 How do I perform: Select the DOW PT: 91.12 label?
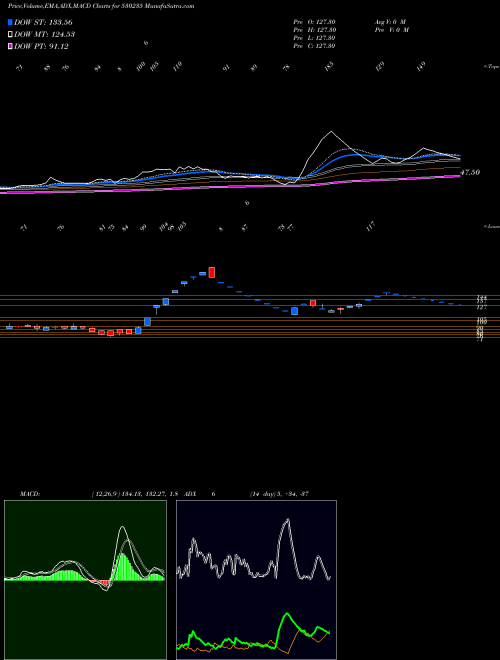click(x=41, y=46)
